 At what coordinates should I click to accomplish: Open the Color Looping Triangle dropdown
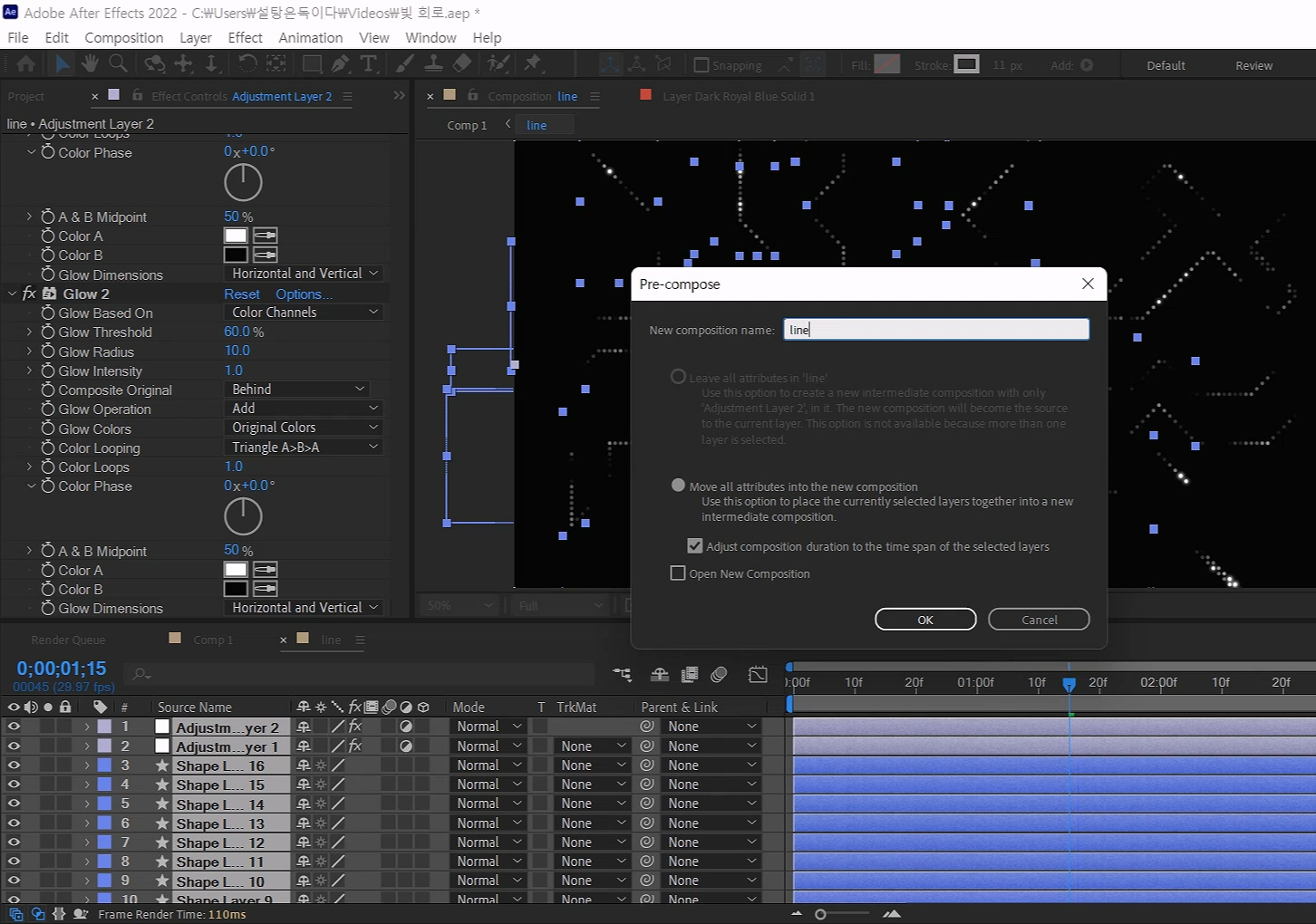pyautogui.click(x=304, y=448)
